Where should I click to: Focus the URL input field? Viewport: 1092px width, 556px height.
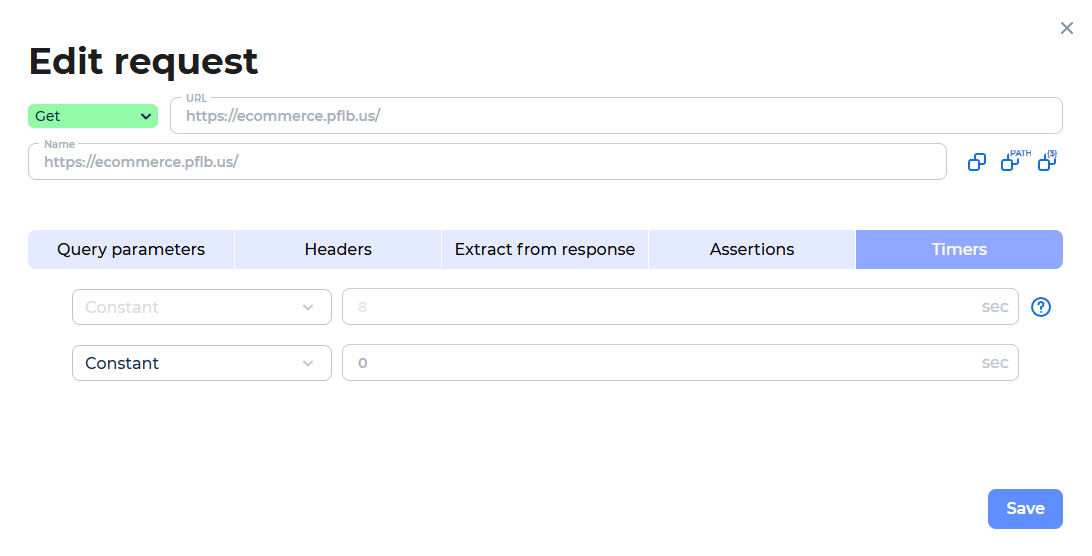coord(616,116)
